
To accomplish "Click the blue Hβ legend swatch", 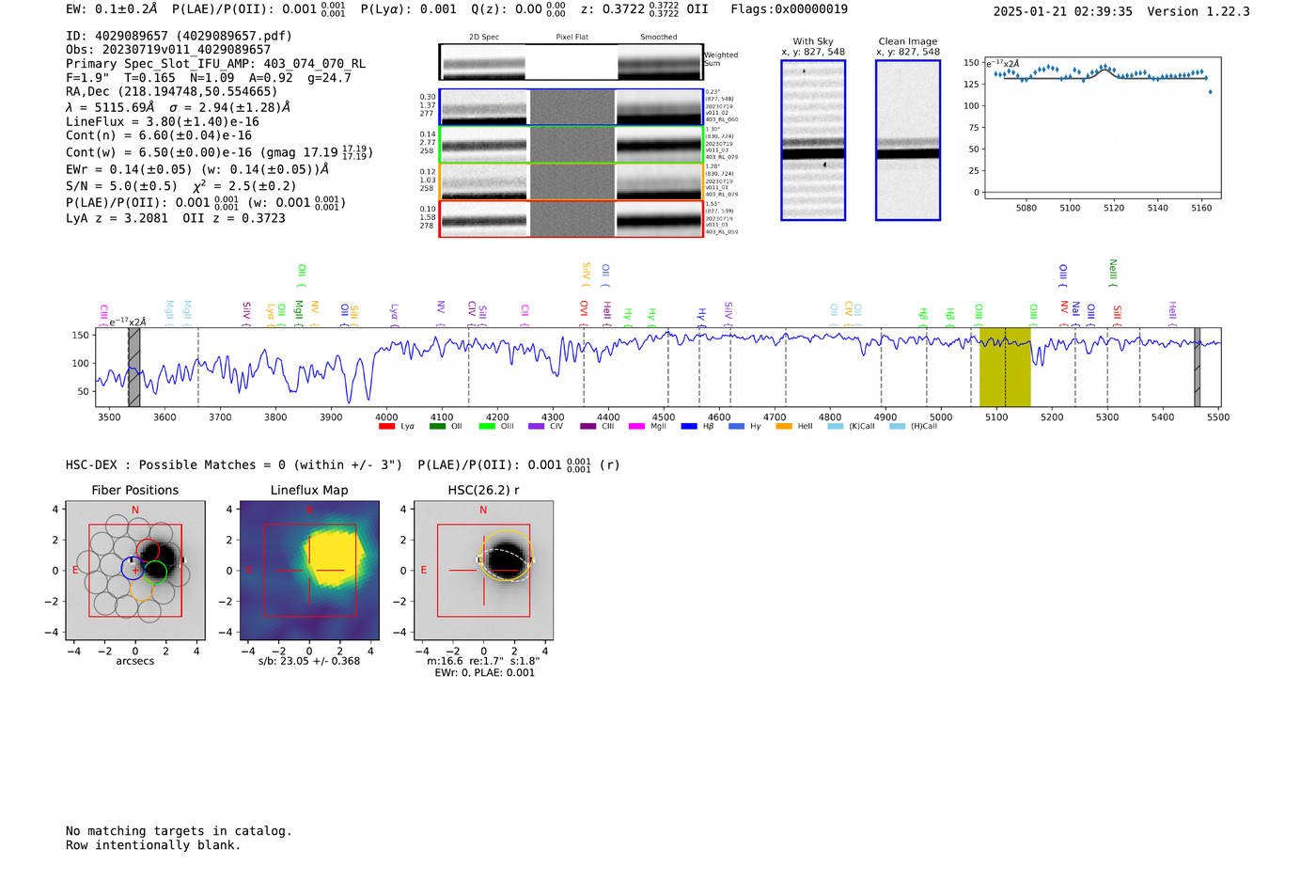I will (689, 427).
